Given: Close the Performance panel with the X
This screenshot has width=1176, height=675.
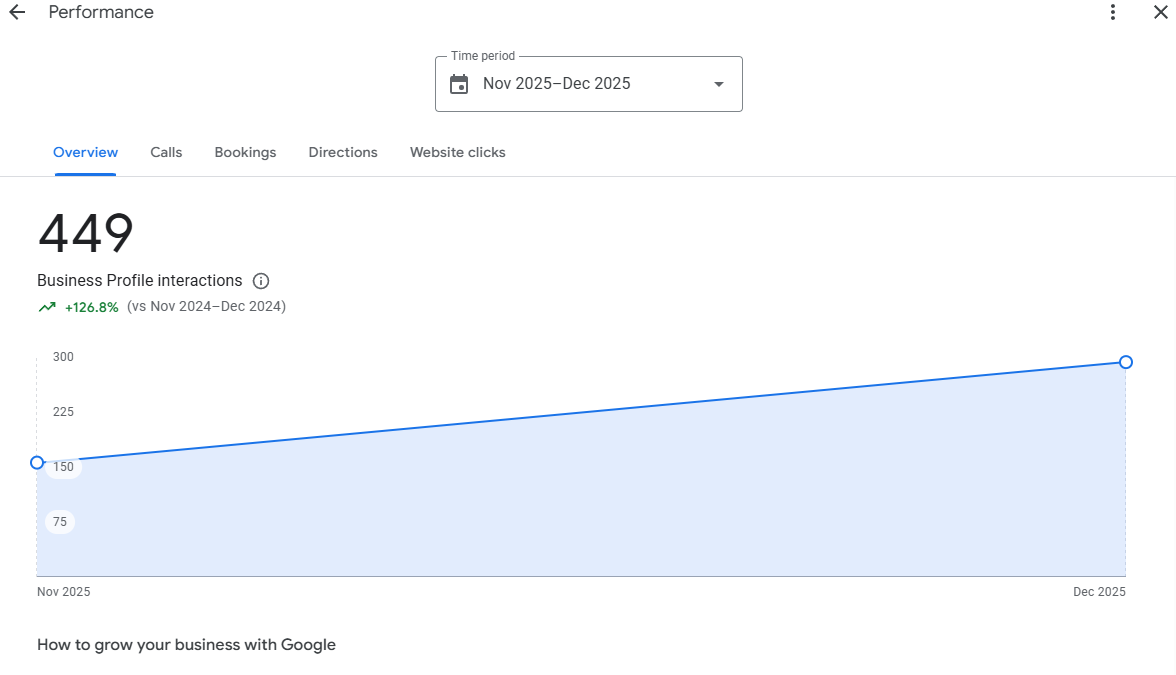Looking at the screenshot, I should click(x=1160, y=12).
